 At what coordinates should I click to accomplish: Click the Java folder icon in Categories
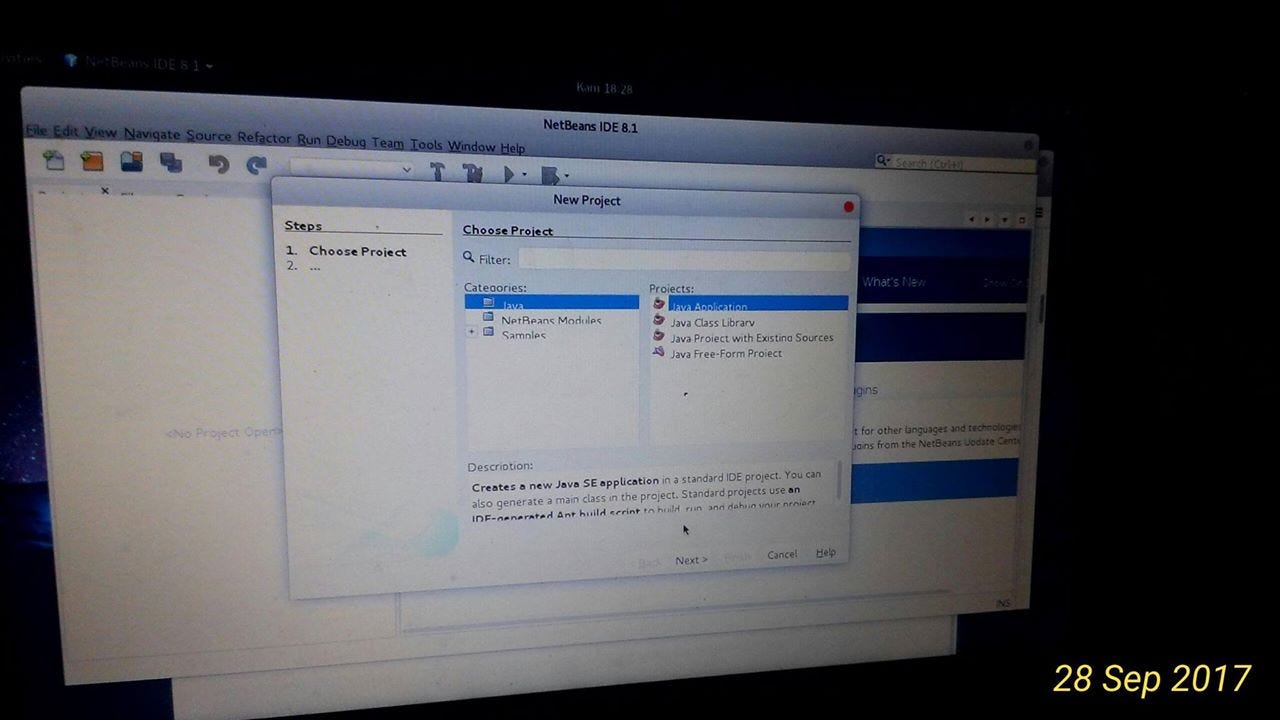pyautogui.click(x=488, y=303)
